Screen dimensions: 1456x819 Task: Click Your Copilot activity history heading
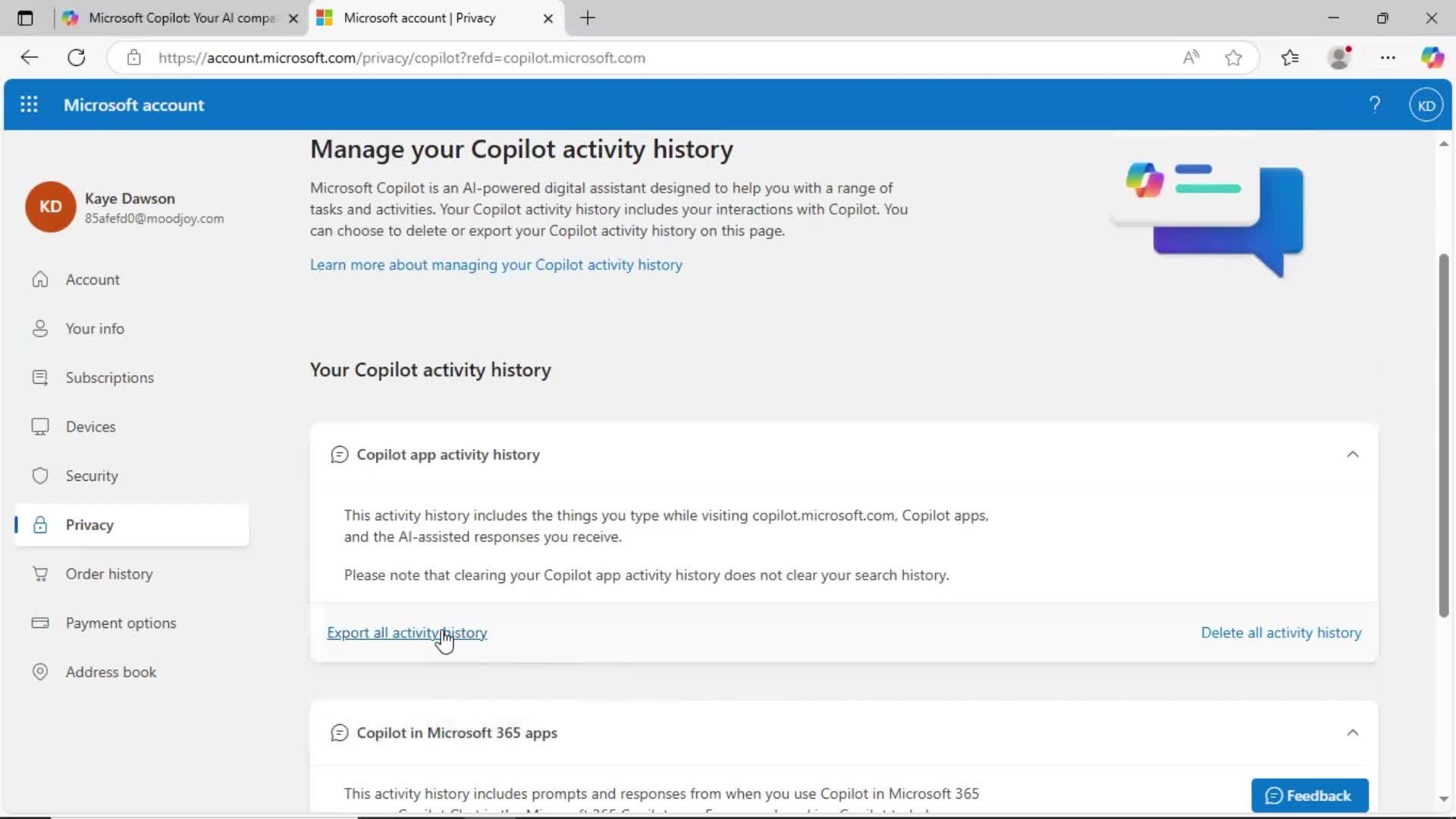click(430, 370)
